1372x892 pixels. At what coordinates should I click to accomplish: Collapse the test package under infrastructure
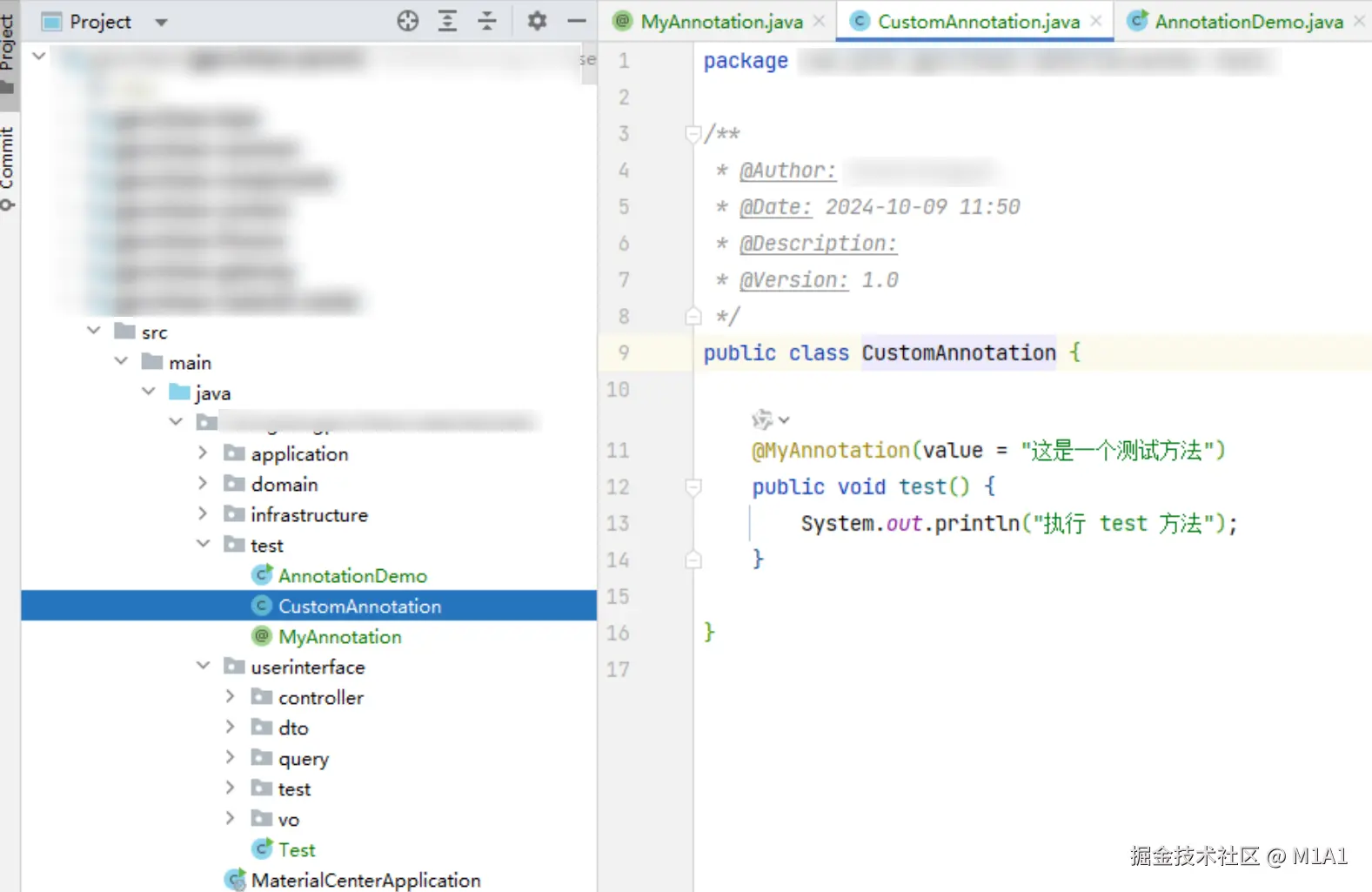click(x=204, y=544)
